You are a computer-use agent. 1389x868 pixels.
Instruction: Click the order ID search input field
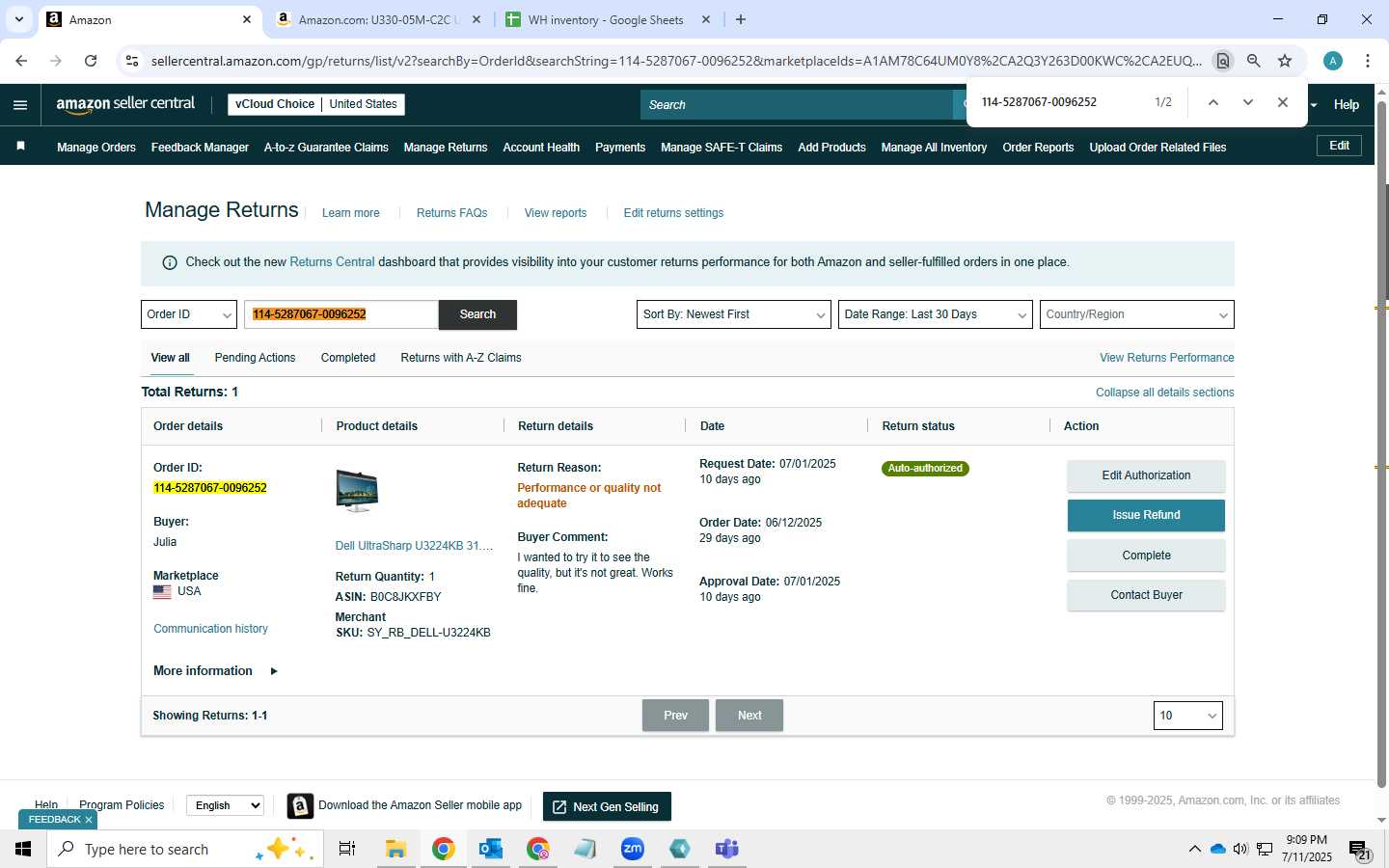coord(341,314)
